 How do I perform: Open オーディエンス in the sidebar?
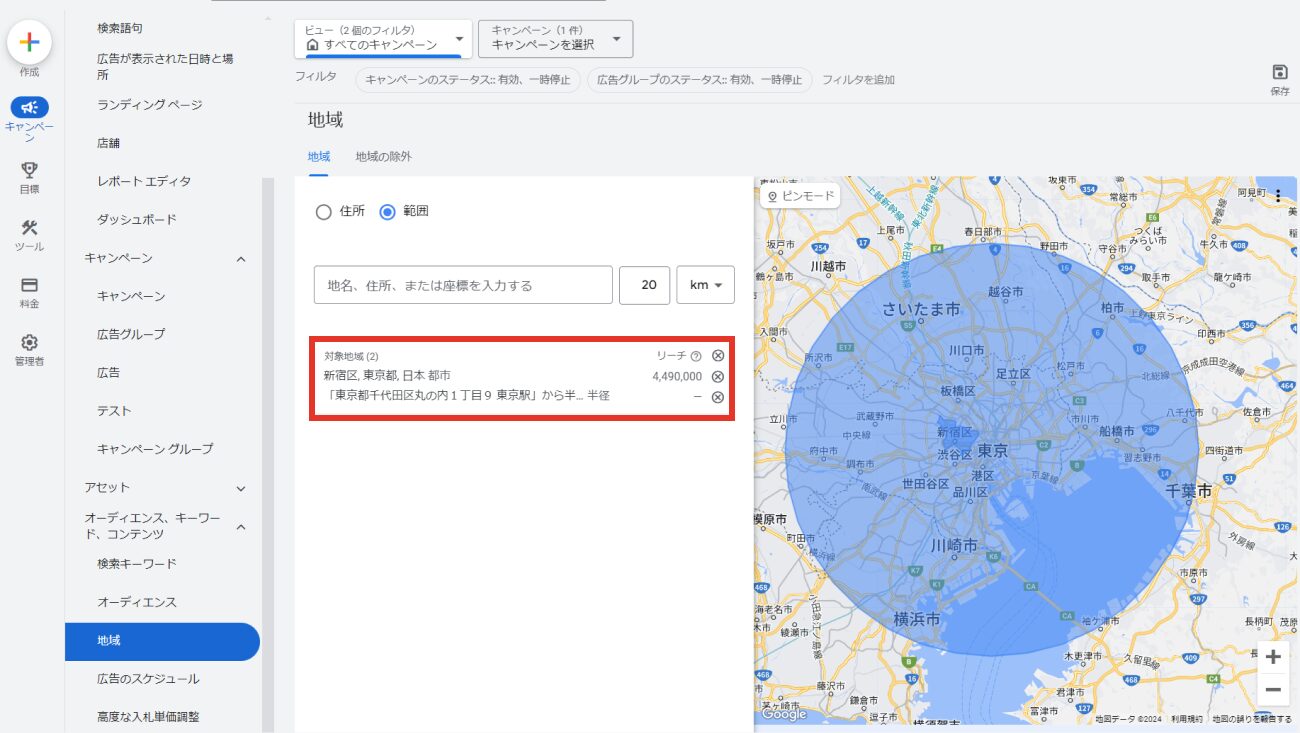pos(137,602)
